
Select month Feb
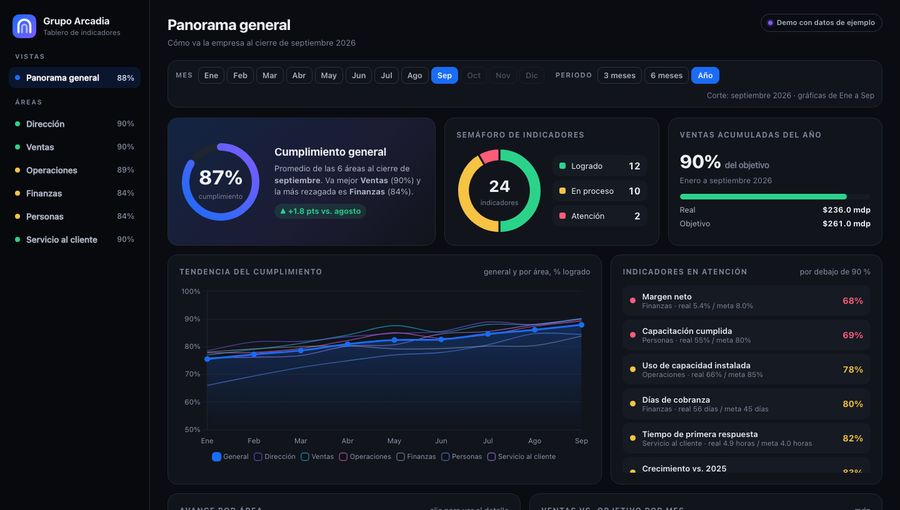coord(240,75)
